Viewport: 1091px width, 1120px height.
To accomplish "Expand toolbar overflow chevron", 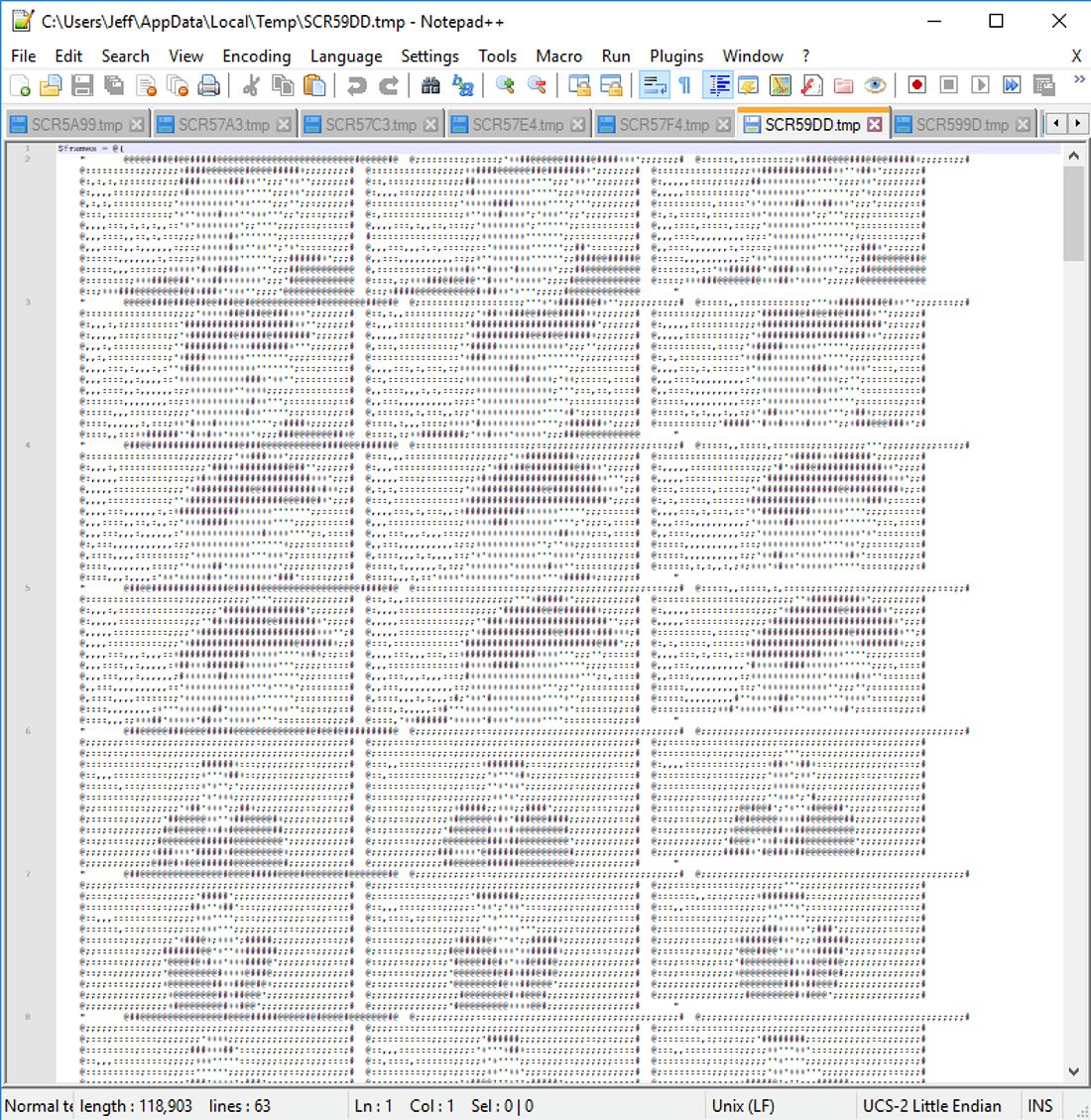I will pyautogui.click(x=1078, y=79).
